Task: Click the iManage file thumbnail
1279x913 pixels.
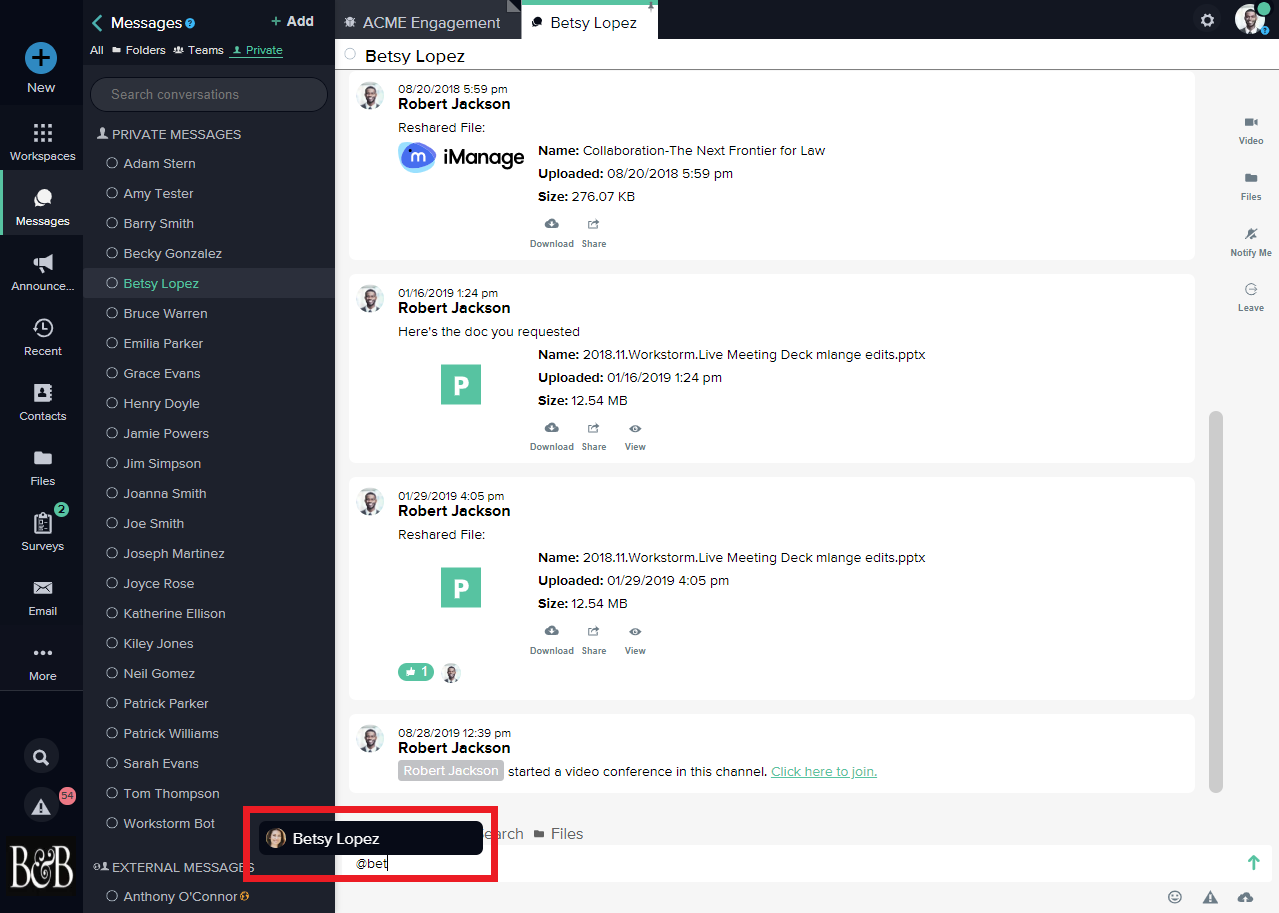Action: 461,157
